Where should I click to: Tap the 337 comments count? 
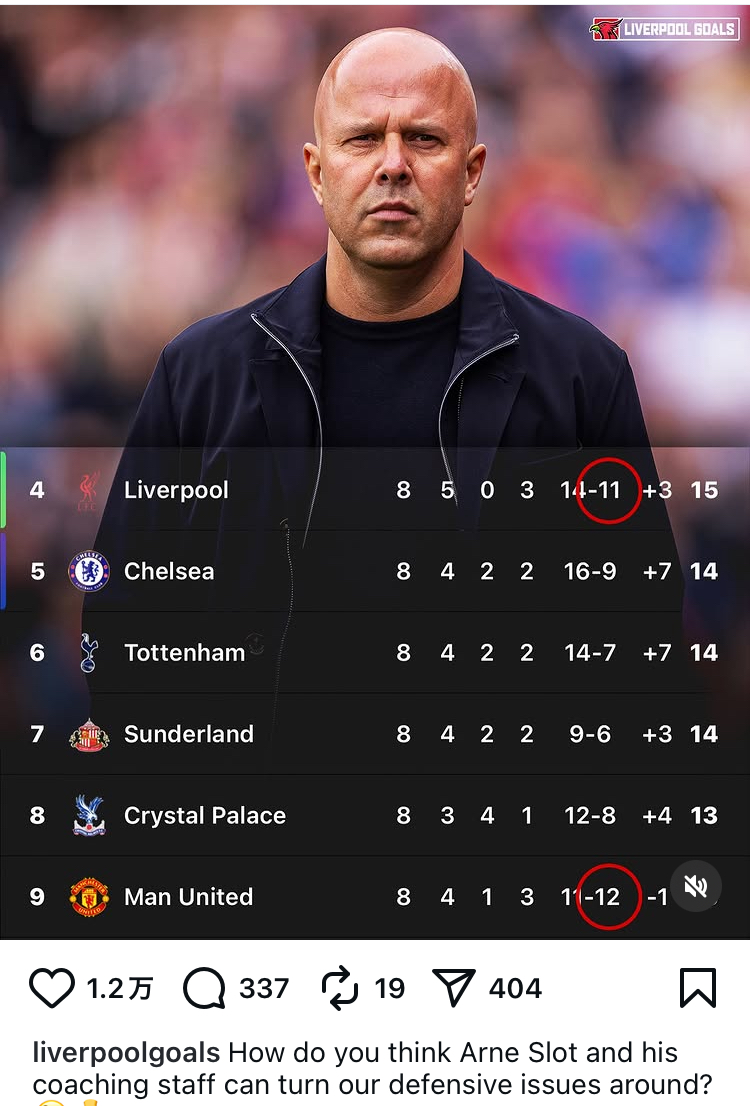[x=264, y=989]
